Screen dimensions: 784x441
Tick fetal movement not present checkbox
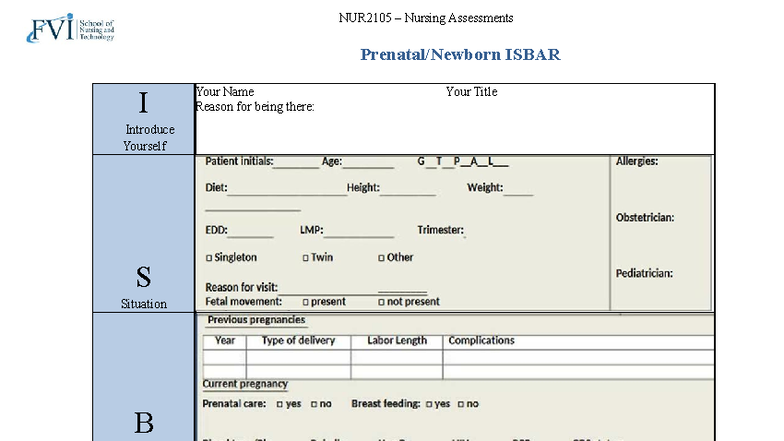coord(382,302)
